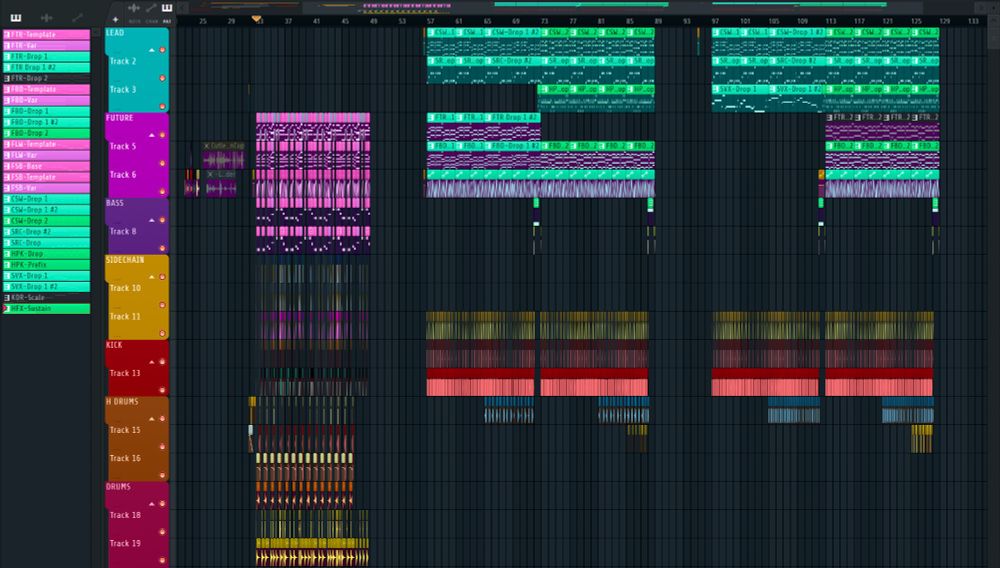The height and width of the screenshot is (568, 1000).
Task: Select FBD-Drop 2 pattern in the list
Action: 47,133
